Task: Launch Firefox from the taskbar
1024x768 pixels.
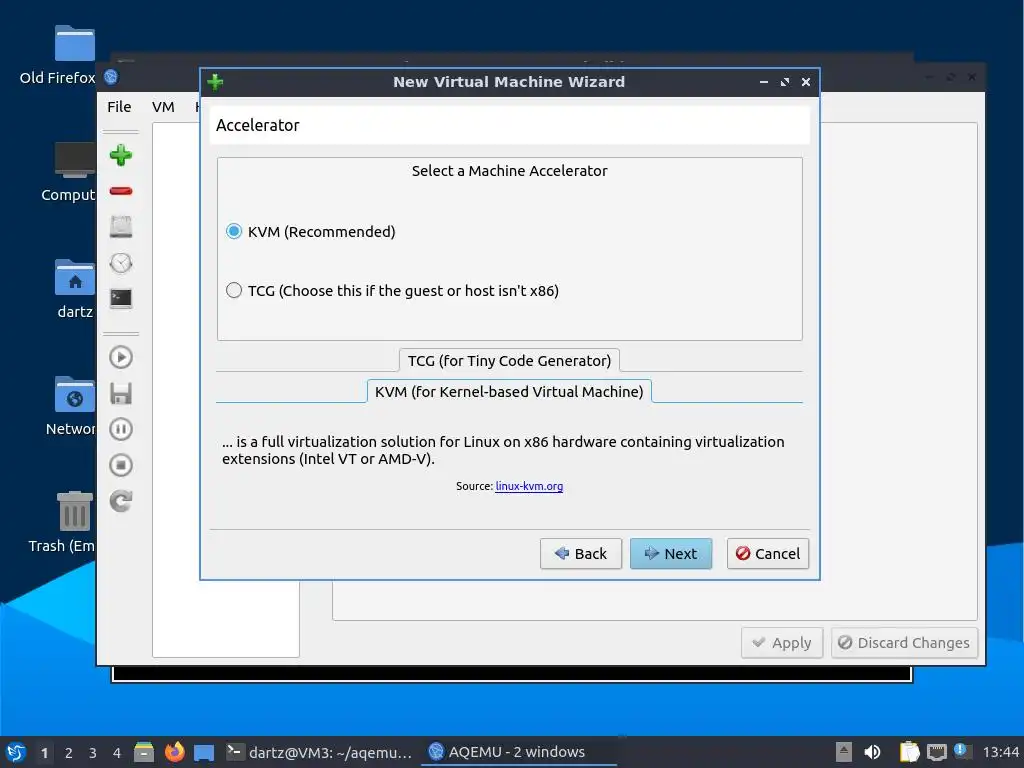Action: [x=174, y=752]
